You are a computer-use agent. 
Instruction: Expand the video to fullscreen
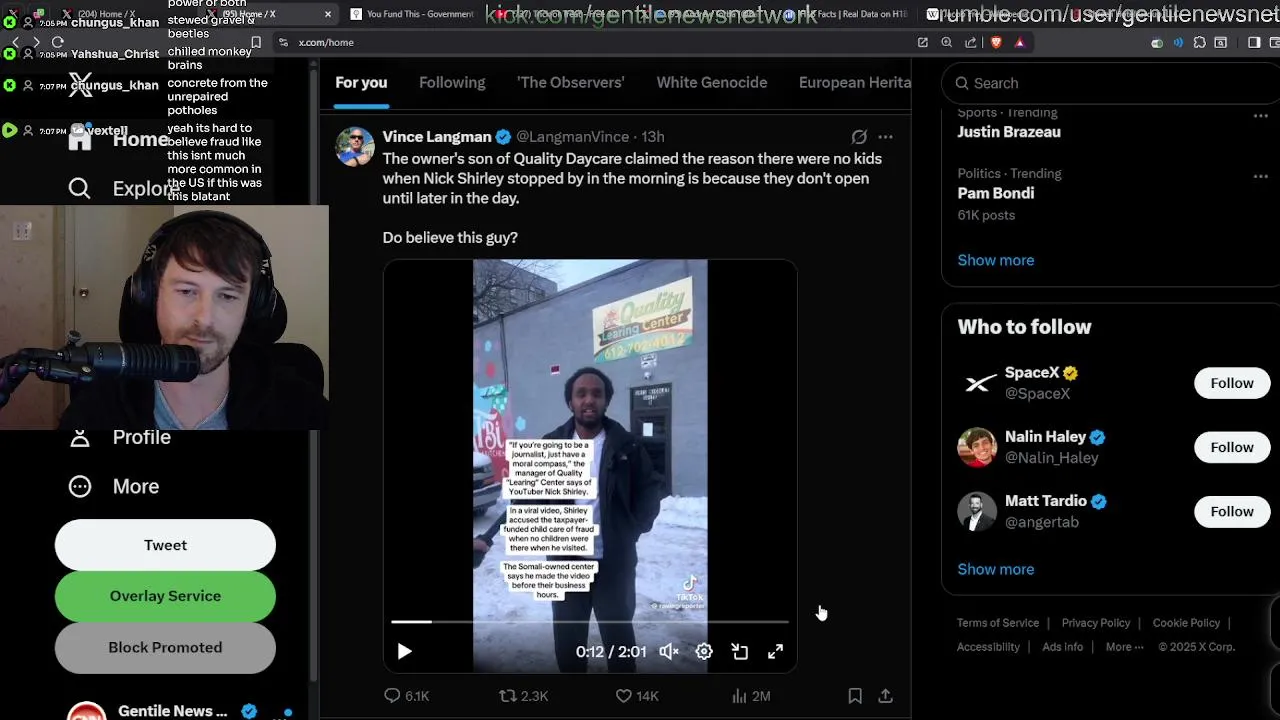(x=775, y=651)
